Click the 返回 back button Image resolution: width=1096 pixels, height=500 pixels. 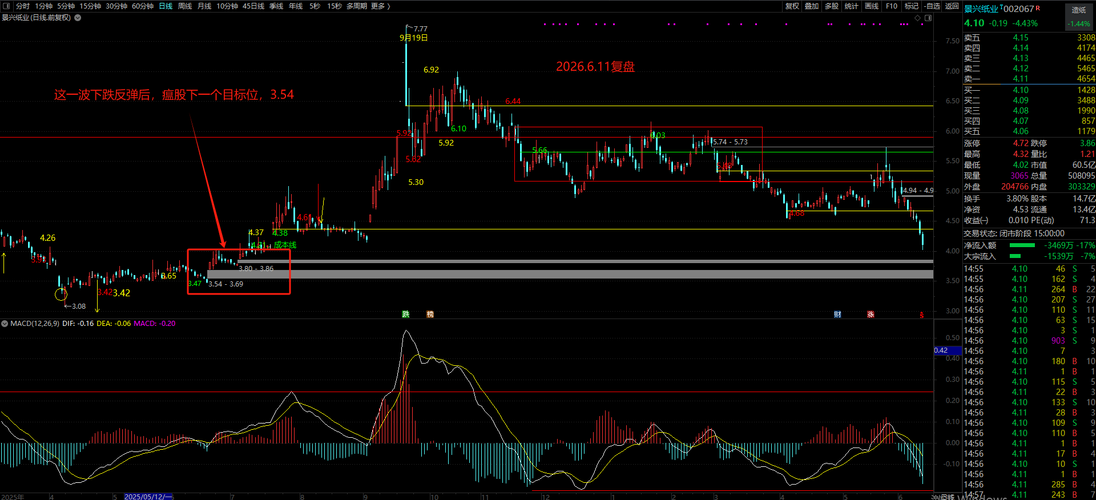[951, 6]
